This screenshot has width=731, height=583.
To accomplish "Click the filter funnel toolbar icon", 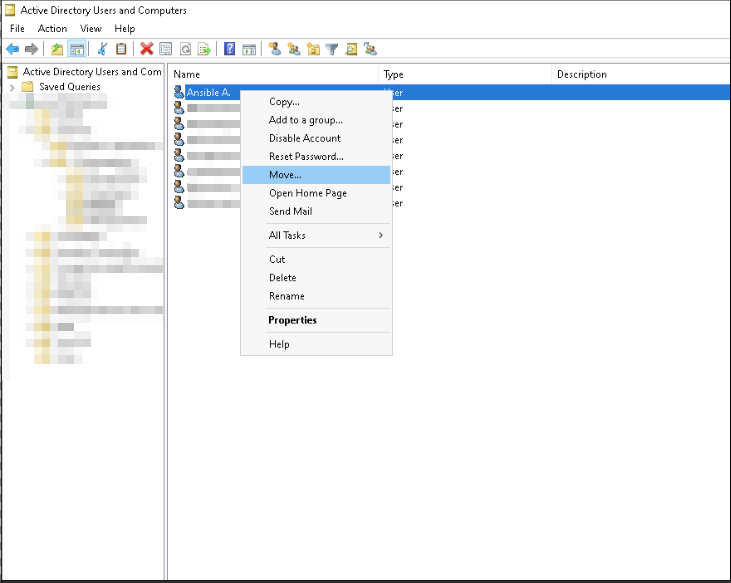I will pos(332,49).
